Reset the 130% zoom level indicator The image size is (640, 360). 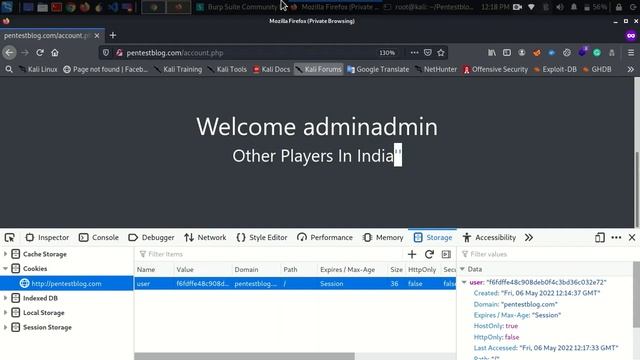click(387, 53)
